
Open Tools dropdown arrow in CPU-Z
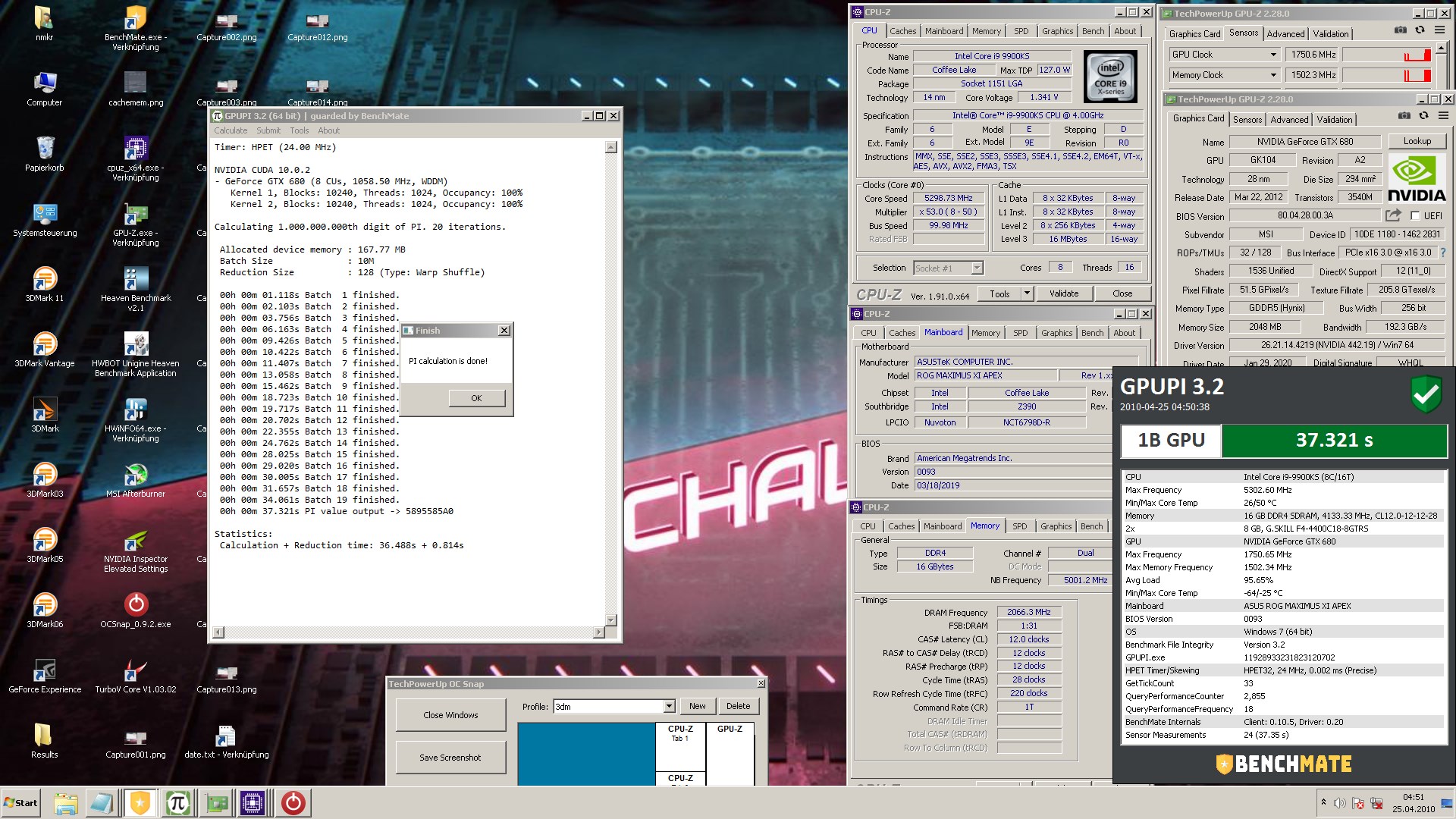(x=1027, y=293)
